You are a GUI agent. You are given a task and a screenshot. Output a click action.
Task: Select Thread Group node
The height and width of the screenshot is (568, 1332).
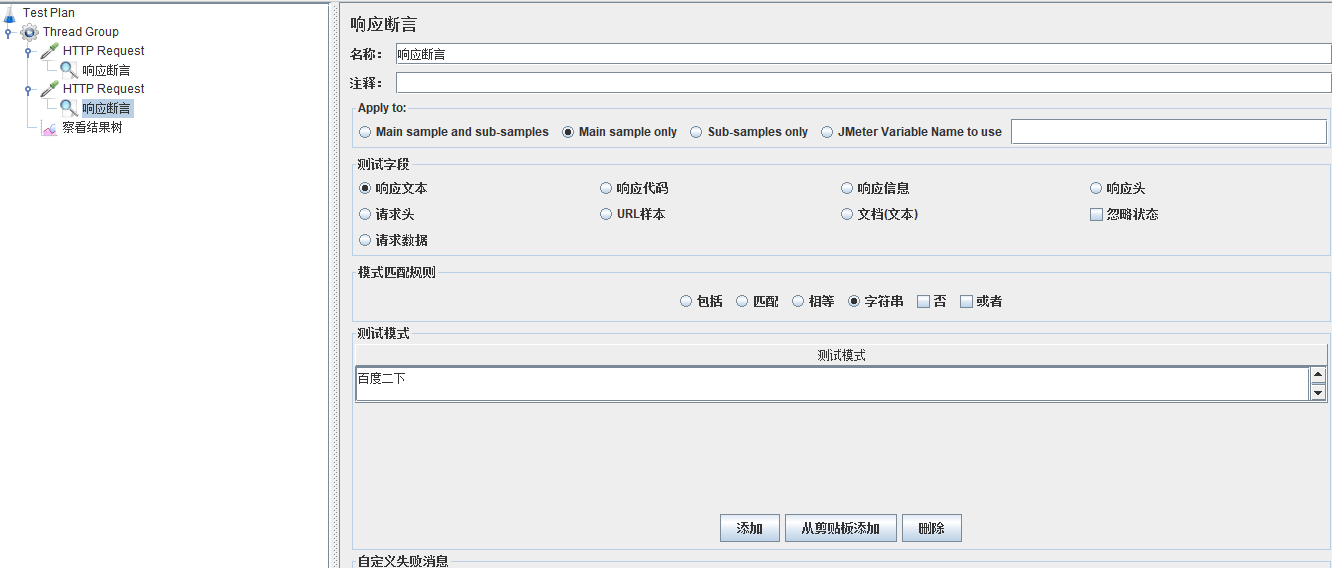click(81, 32)
